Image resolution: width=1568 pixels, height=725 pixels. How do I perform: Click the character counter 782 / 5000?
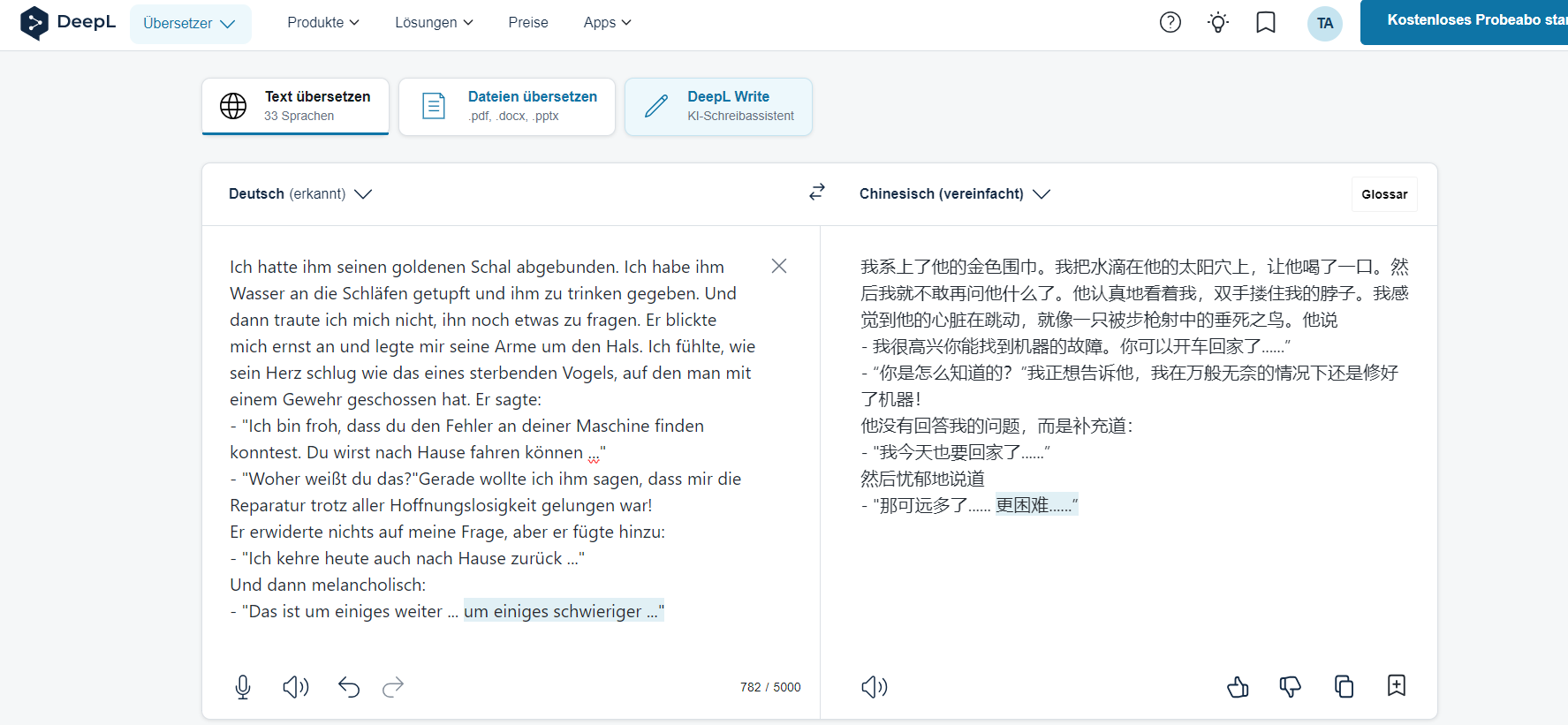(770, 687)
